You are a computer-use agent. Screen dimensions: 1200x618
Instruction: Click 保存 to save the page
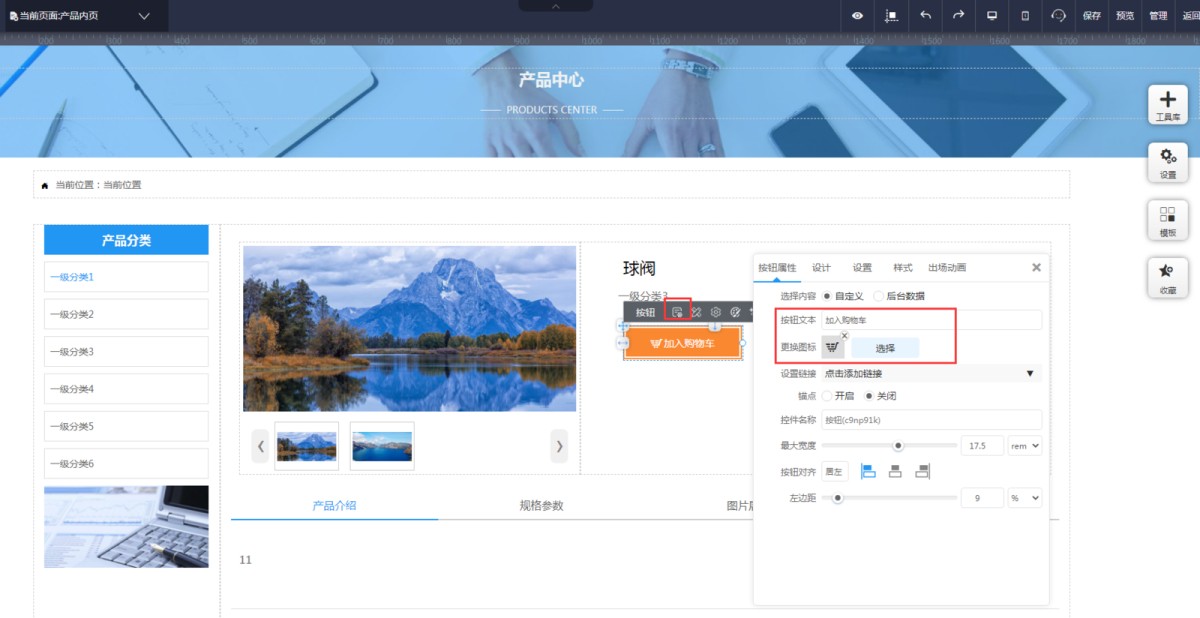coord(1091,16)
